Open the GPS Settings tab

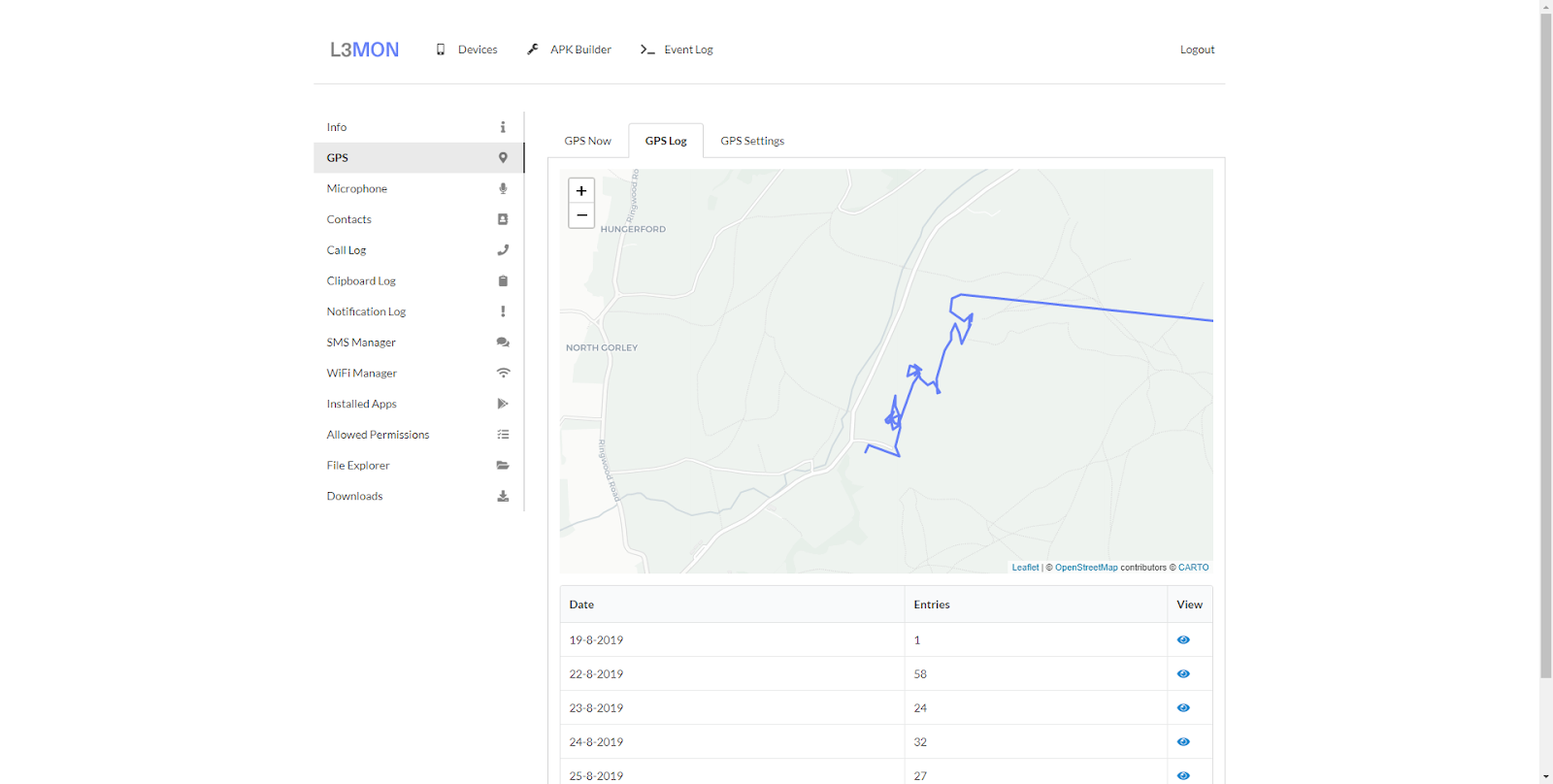click(752, 141)
